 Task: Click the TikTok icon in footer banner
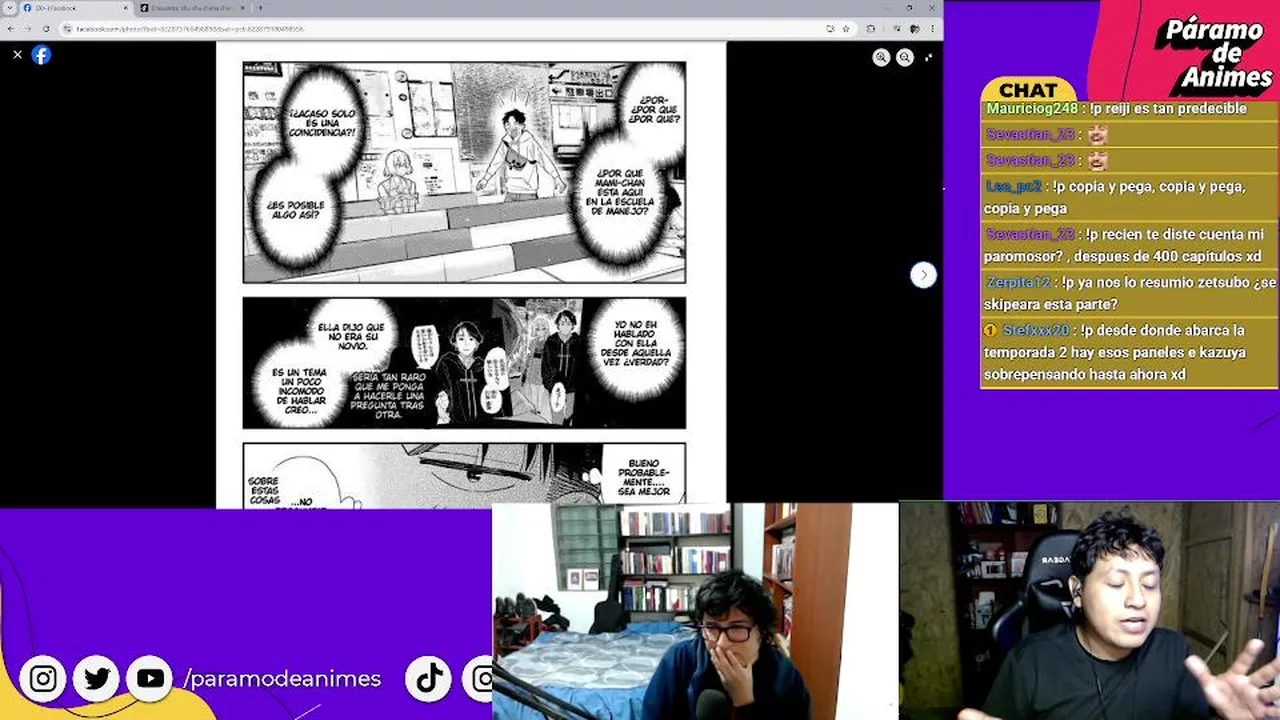[430, 679]
